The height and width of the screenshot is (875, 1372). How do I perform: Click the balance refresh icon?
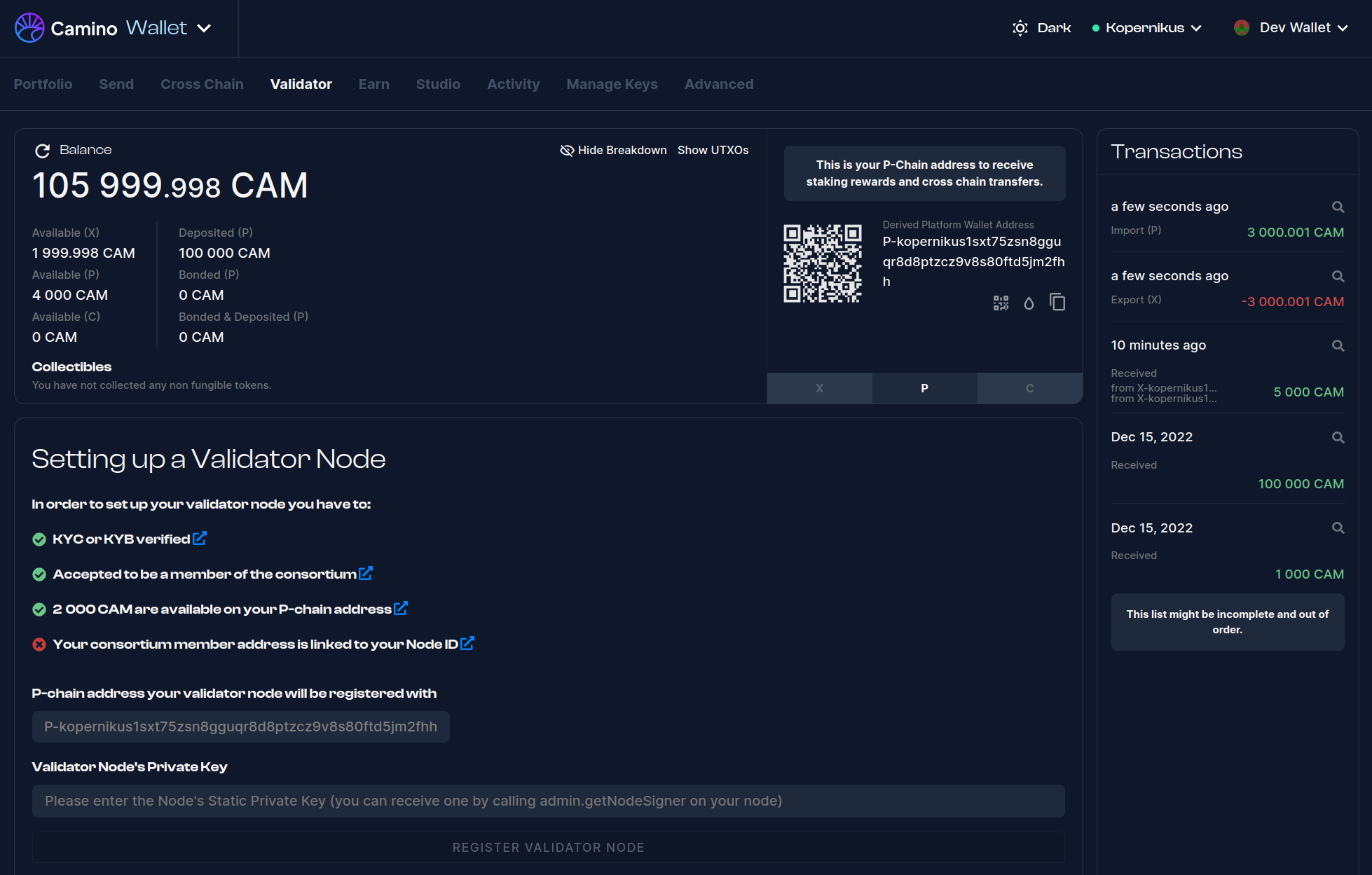tap(42, 151)
